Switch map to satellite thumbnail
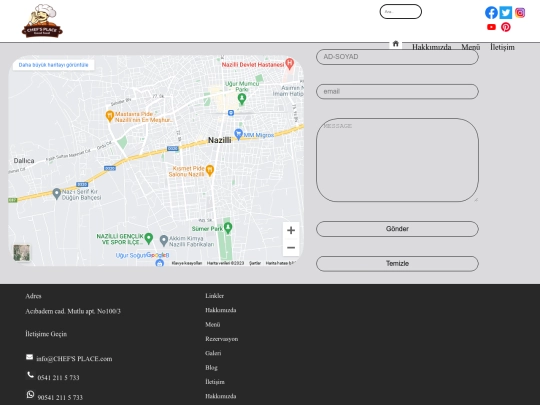 pos(22,253)
